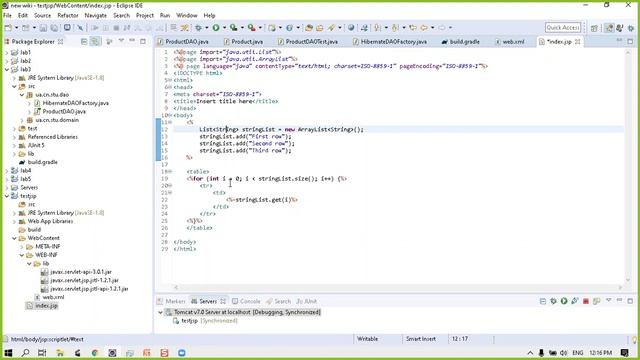Collapse the WebContent folder

[14, 238]
